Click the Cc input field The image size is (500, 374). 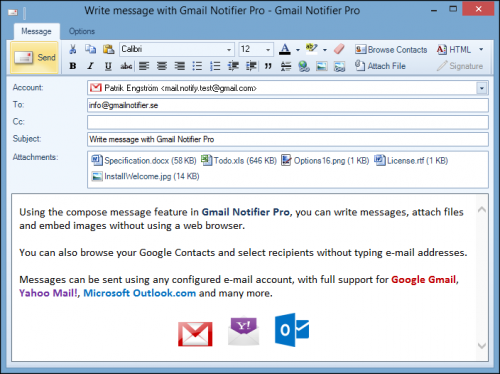tap(288, 122)
